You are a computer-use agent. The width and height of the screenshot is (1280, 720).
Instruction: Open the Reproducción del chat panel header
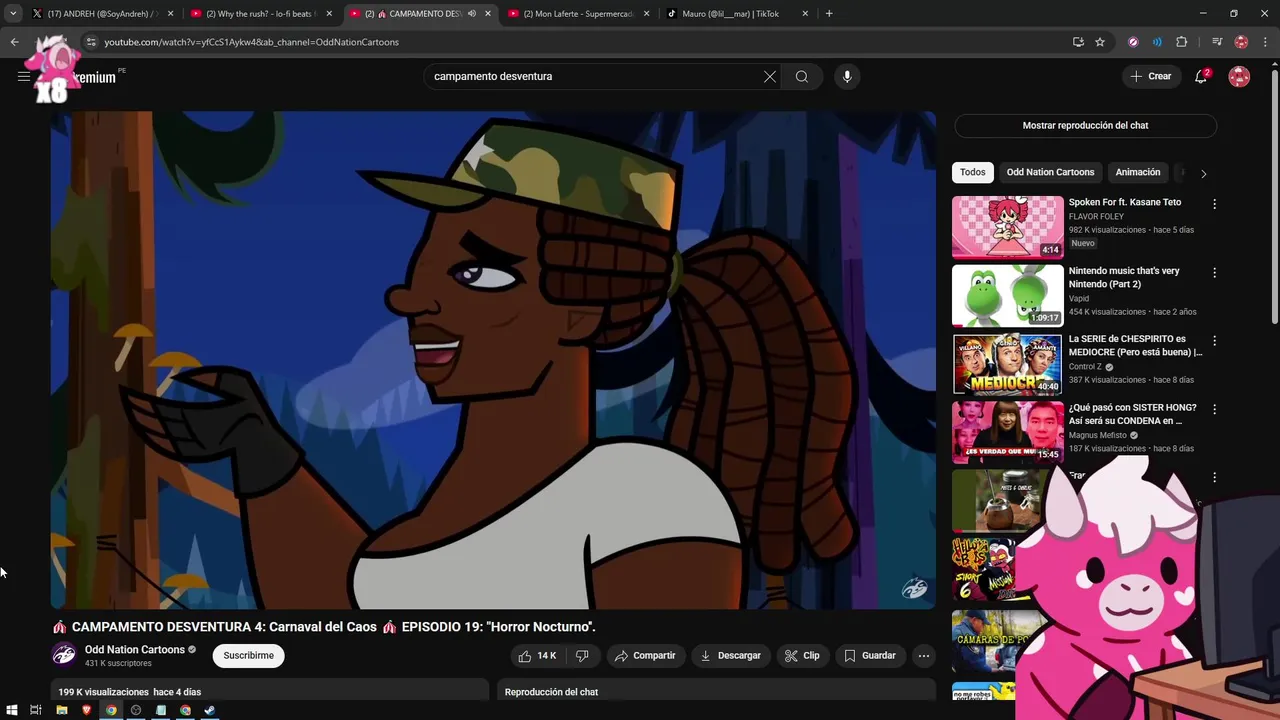tap(716, 691)
